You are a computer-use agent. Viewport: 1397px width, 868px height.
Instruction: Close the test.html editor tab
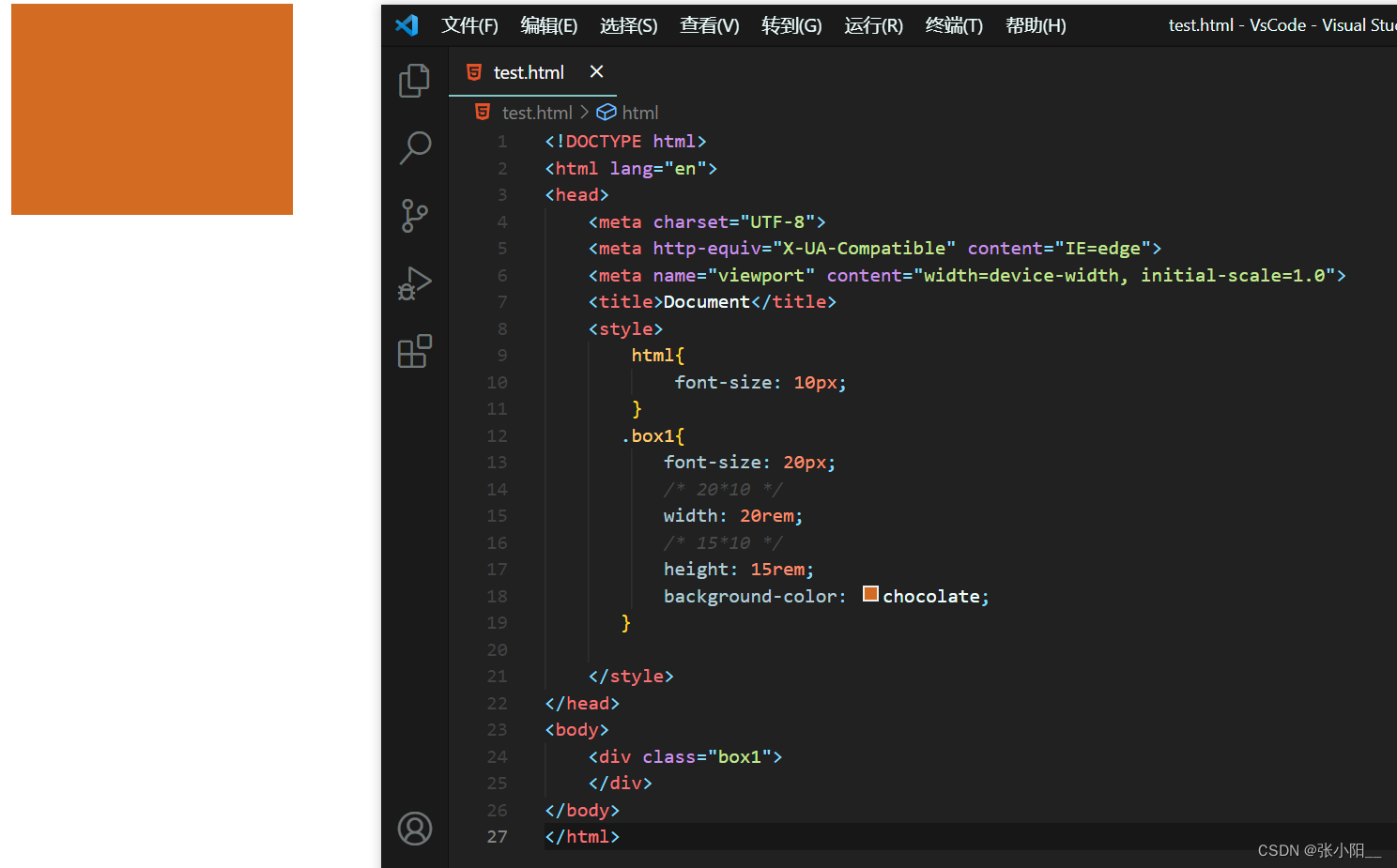pos(596,71)
